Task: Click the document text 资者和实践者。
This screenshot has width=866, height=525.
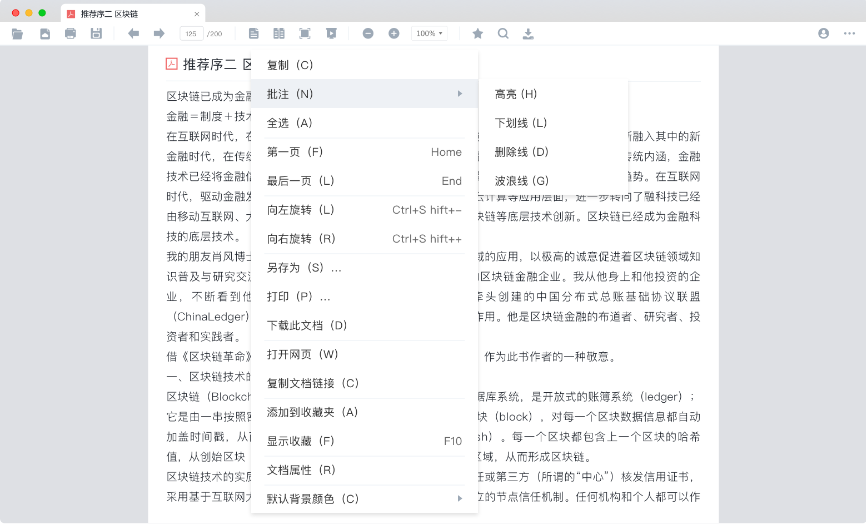Action: (x=204, y=337)
